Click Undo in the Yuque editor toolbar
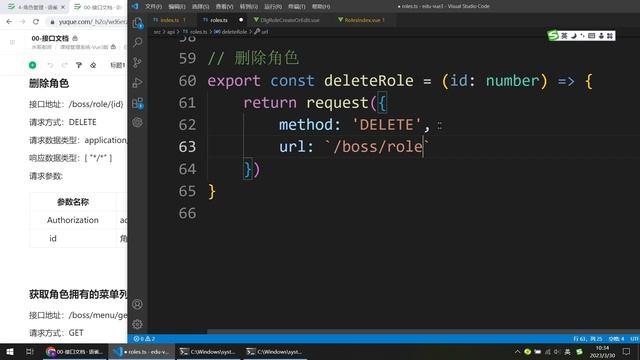This screenshot has height=360, width=640. point(50,65)
